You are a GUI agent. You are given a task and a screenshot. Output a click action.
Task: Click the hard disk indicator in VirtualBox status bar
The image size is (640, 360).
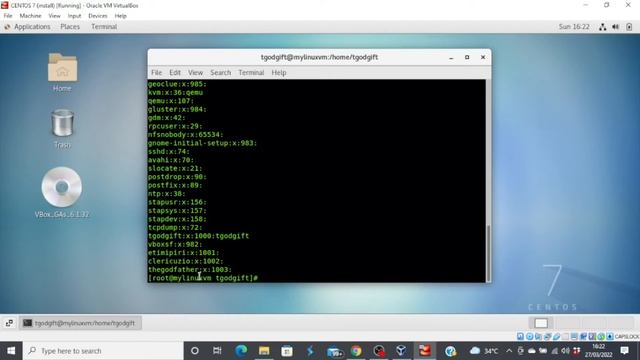(520, 336)
